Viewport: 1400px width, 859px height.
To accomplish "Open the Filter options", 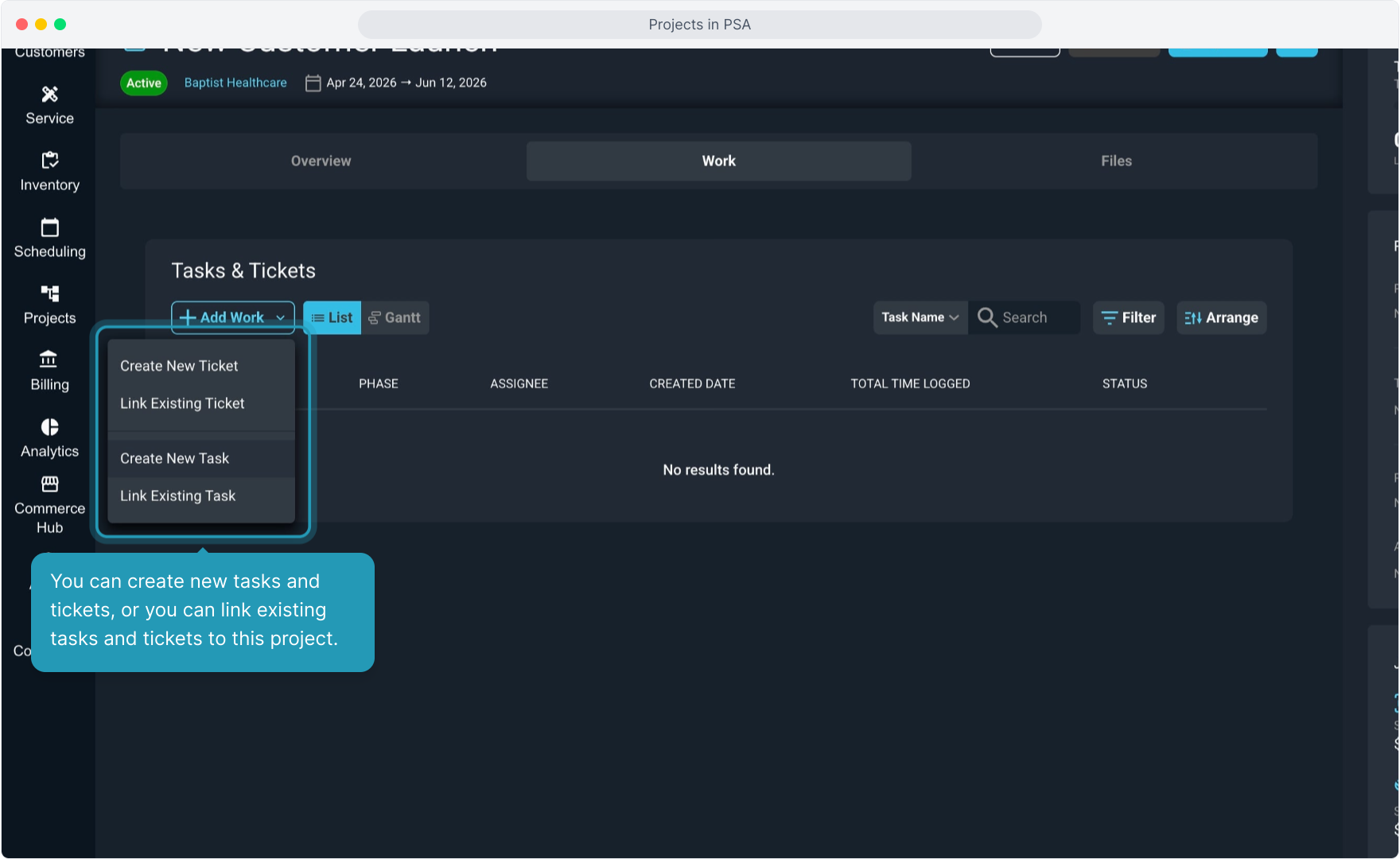I will click(x=1129, y=317).
